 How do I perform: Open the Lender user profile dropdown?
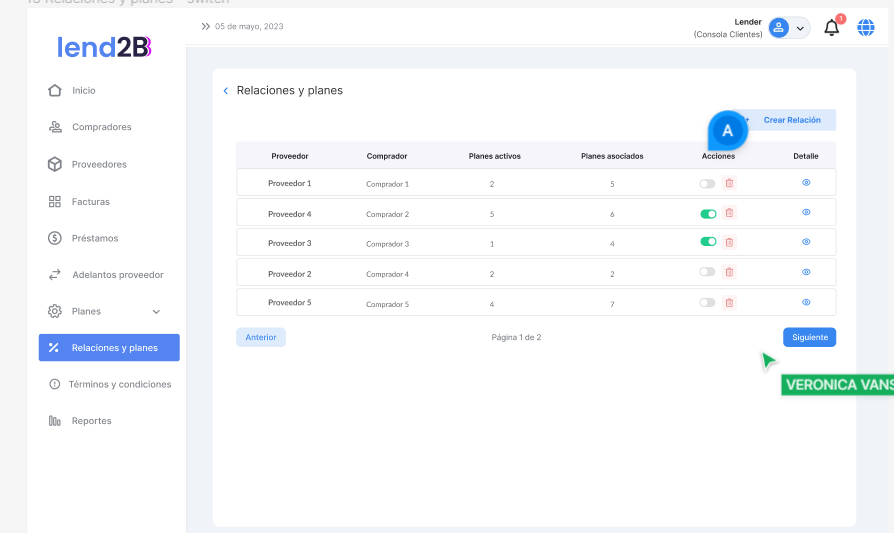click(x=788, y=28)
